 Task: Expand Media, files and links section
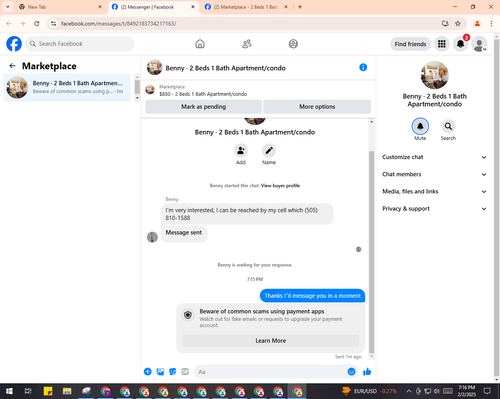click(x=434, y=191)
